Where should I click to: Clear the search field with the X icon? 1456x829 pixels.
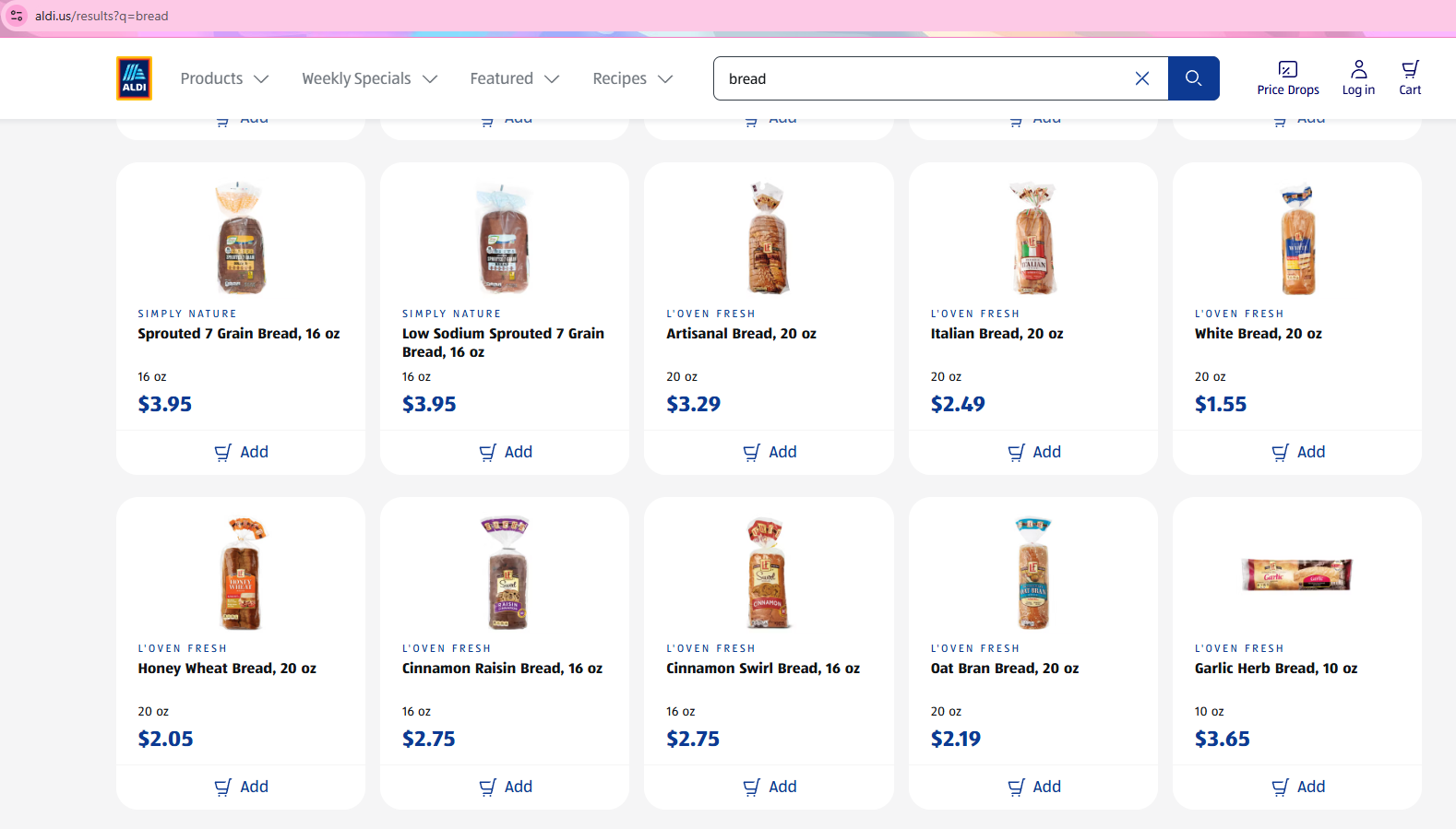tap(1141, 78)
